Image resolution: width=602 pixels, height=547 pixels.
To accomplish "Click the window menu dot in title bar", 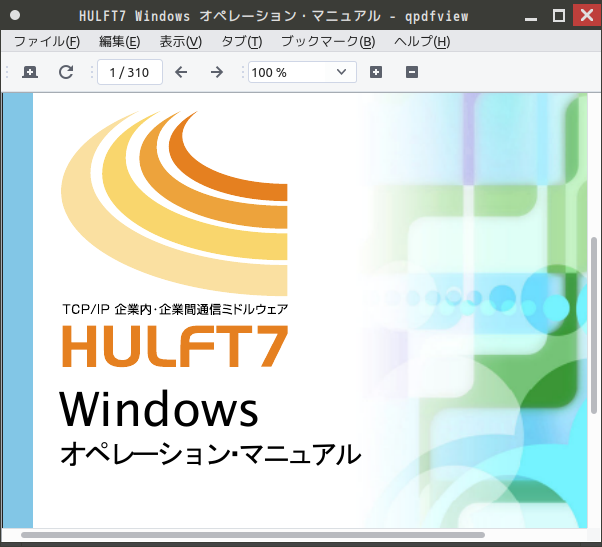I will 15,15.
